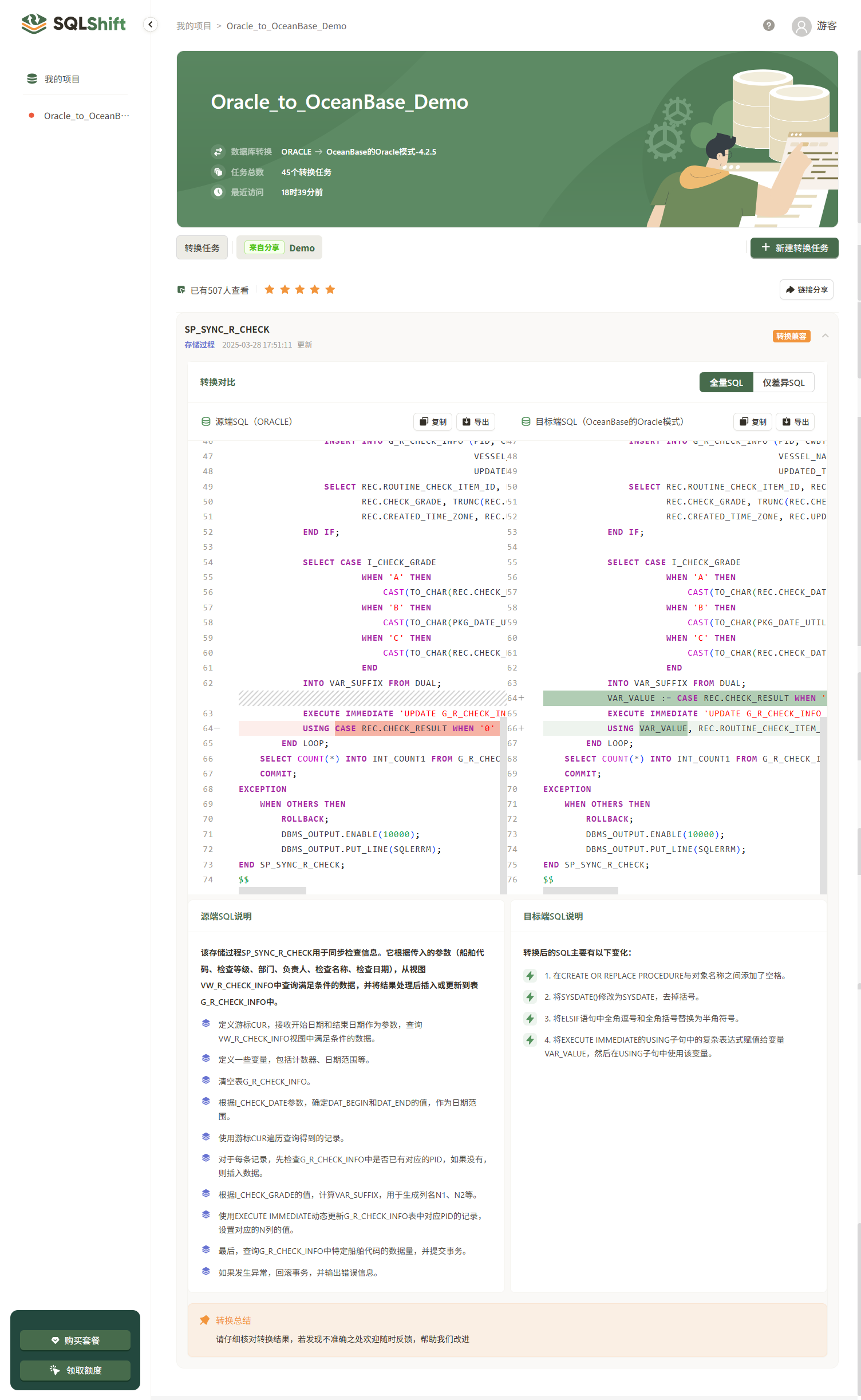Export the source ORACLE SQL
Viewport: 861px width, 1400px height.
pyautogui.click(x=476, y=422)
